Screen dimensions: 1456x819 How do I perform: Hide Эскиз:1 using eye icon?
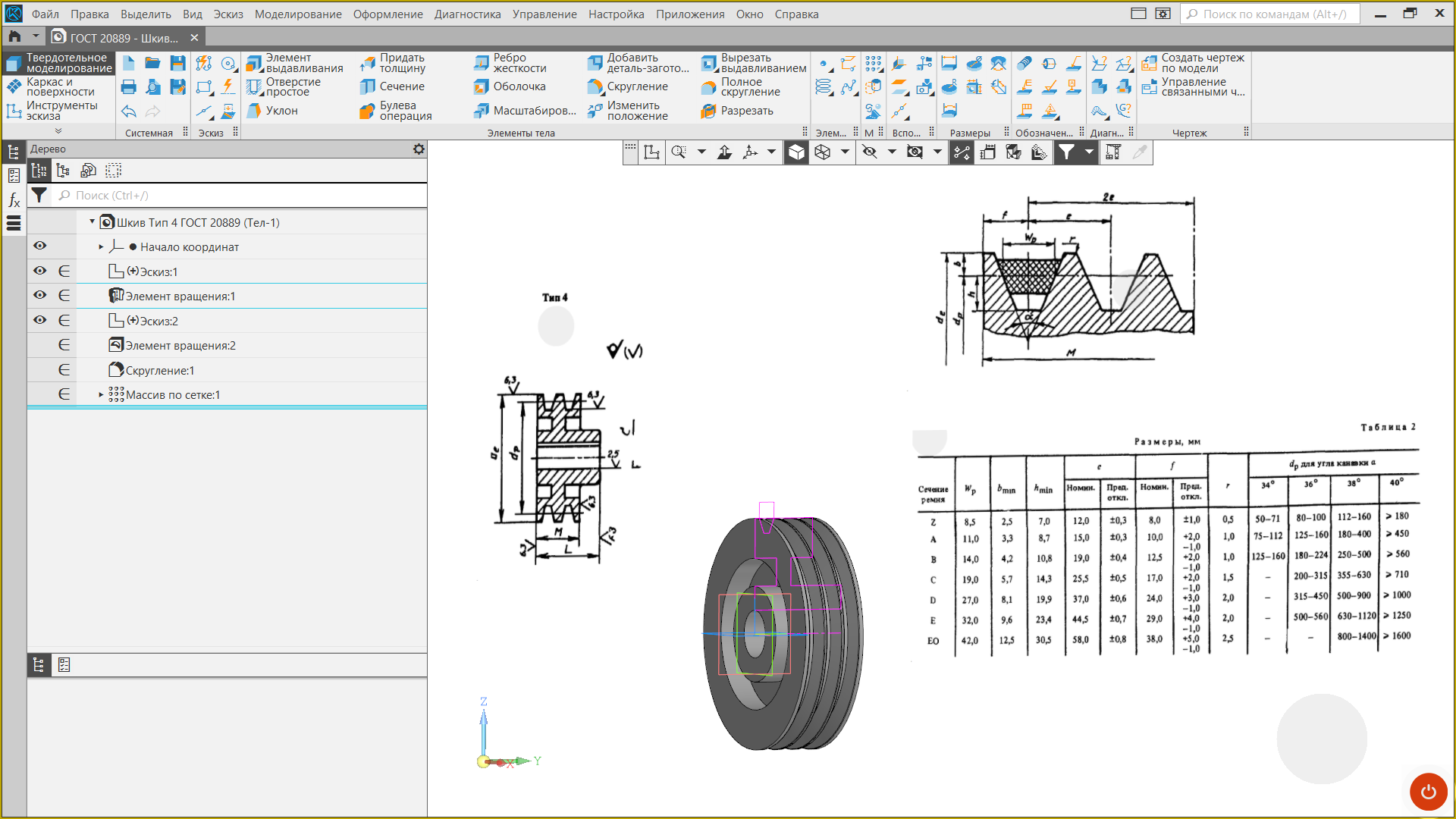pos(40,271)
